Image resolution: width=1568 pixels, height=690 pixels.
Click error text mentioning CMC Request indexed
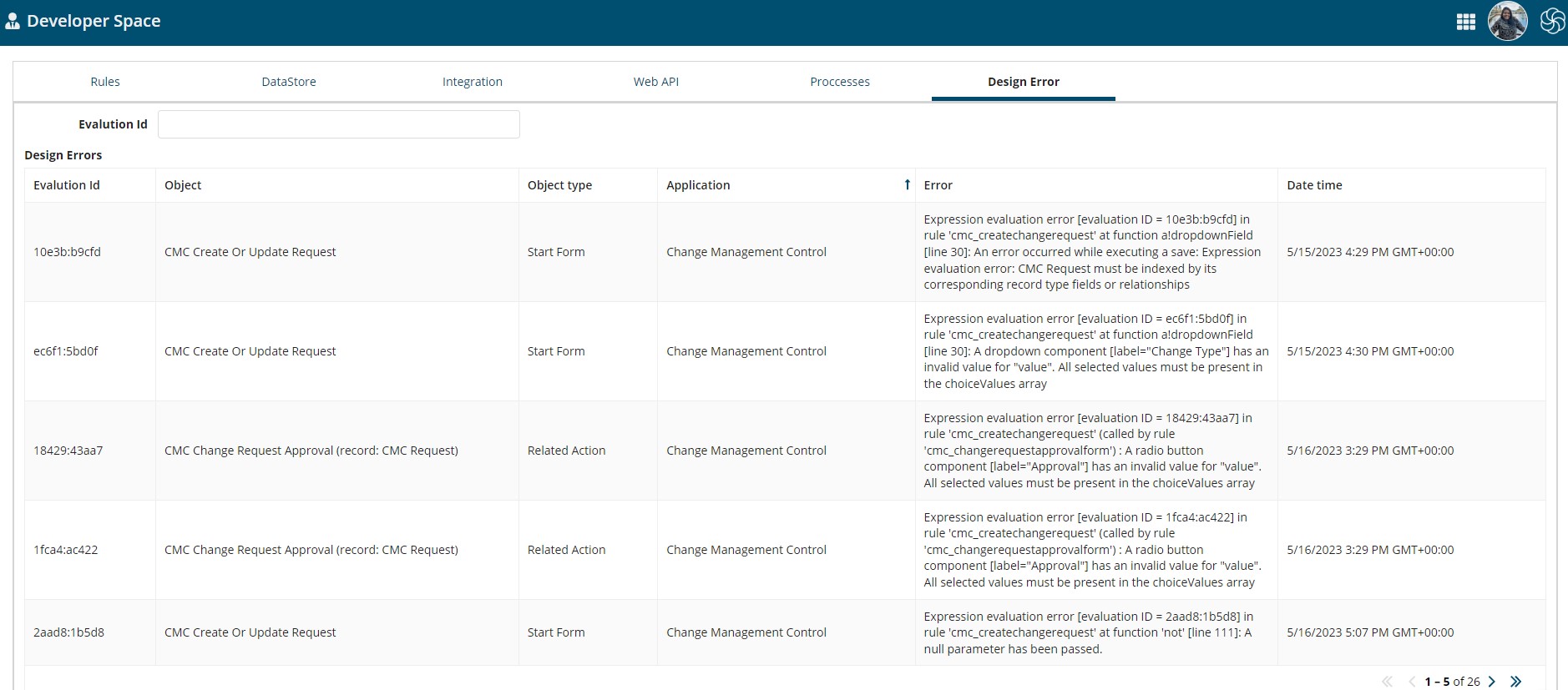point(1092,252)
